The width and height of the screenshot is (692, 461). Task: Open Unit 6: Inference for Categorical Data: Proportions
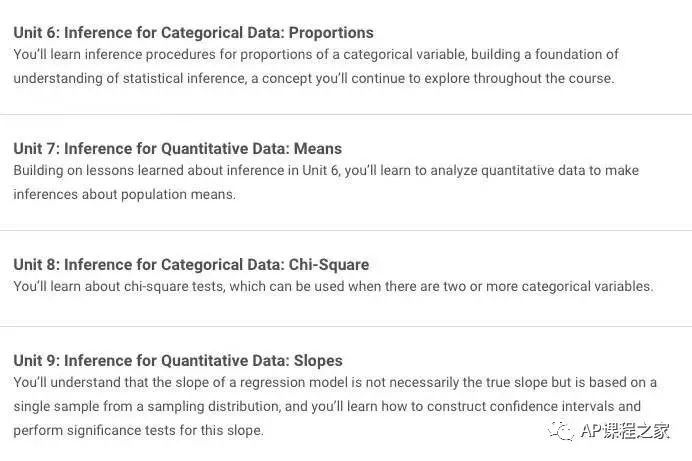point(193,33)
